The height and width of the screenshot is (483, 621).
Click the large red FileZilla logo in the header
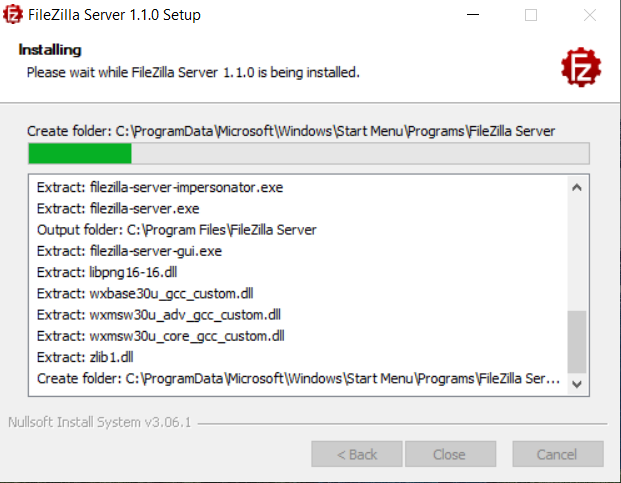click(x=580, y=68)
